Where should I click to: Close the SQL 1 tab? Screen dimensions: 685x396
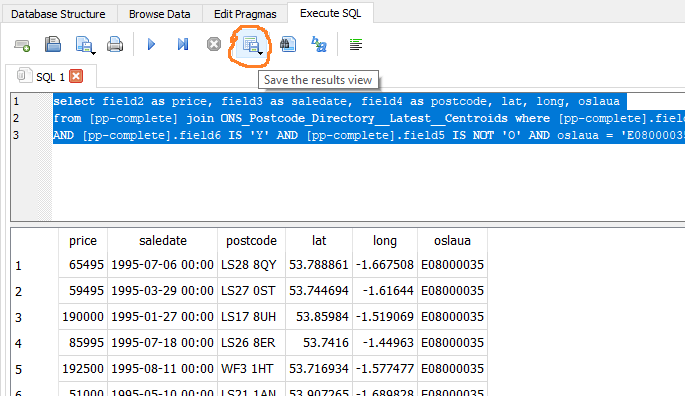tap(76, 76)
